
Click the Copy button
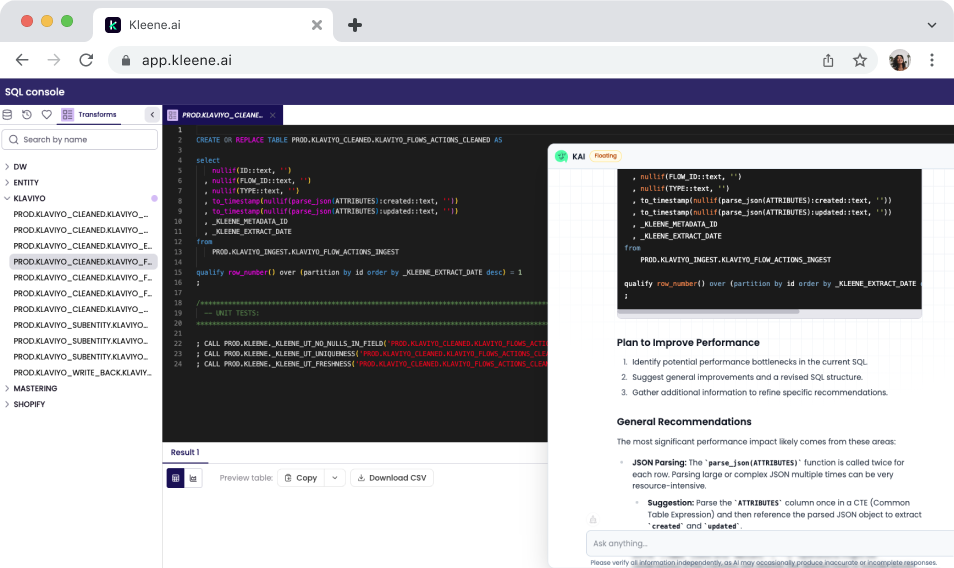pos(301,478)
